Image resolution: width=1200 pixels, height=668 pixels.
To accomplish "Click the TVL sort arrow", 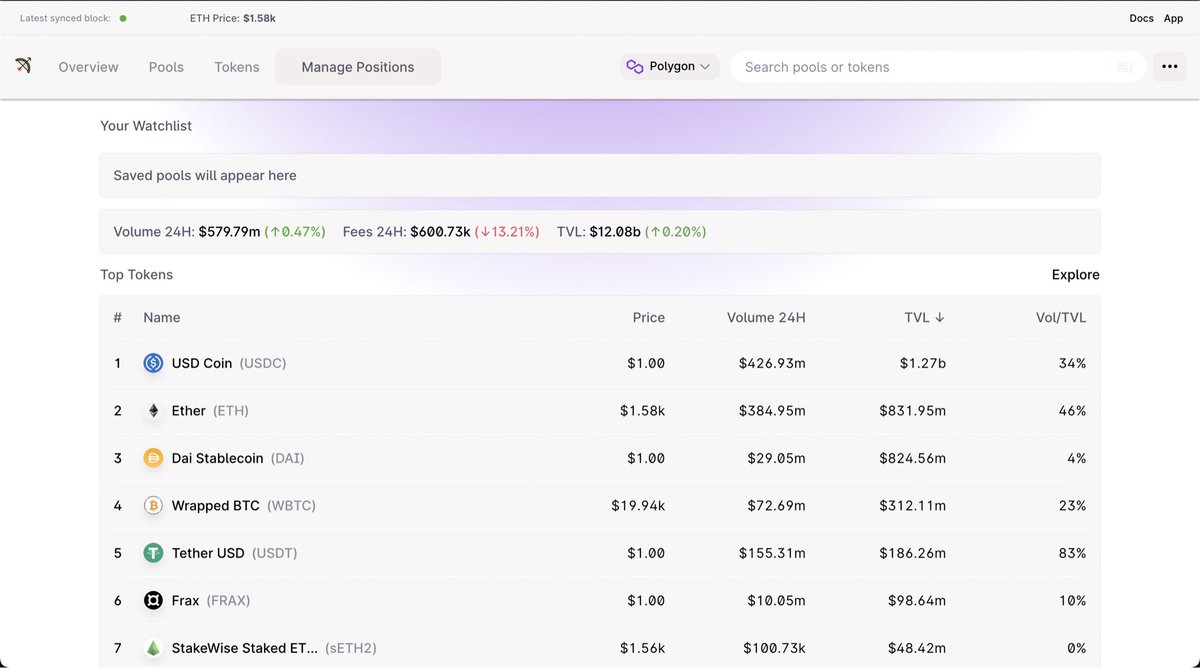I will [939, 317].
